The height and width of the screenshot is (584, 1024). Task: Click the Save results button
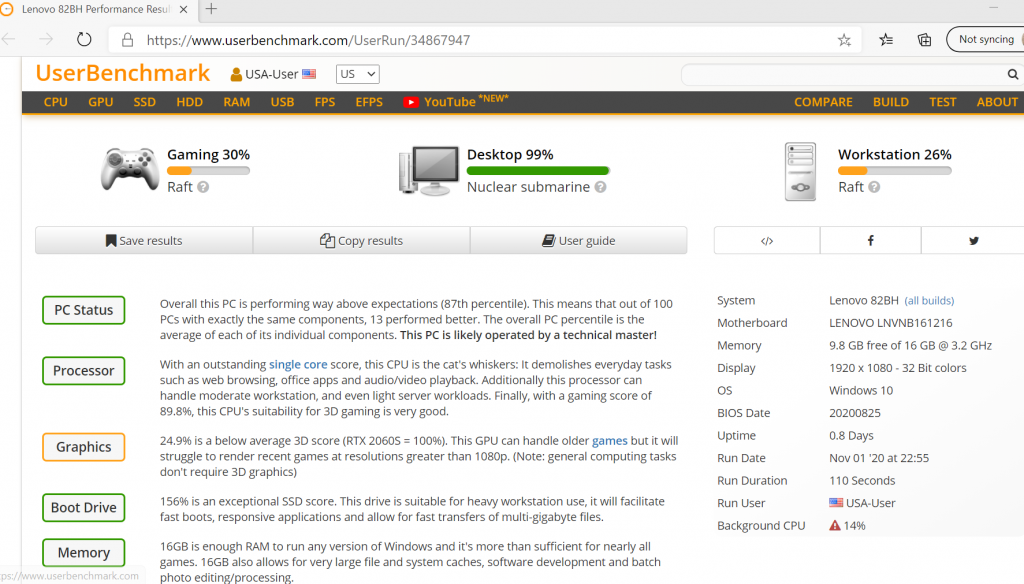pos(144,240)
